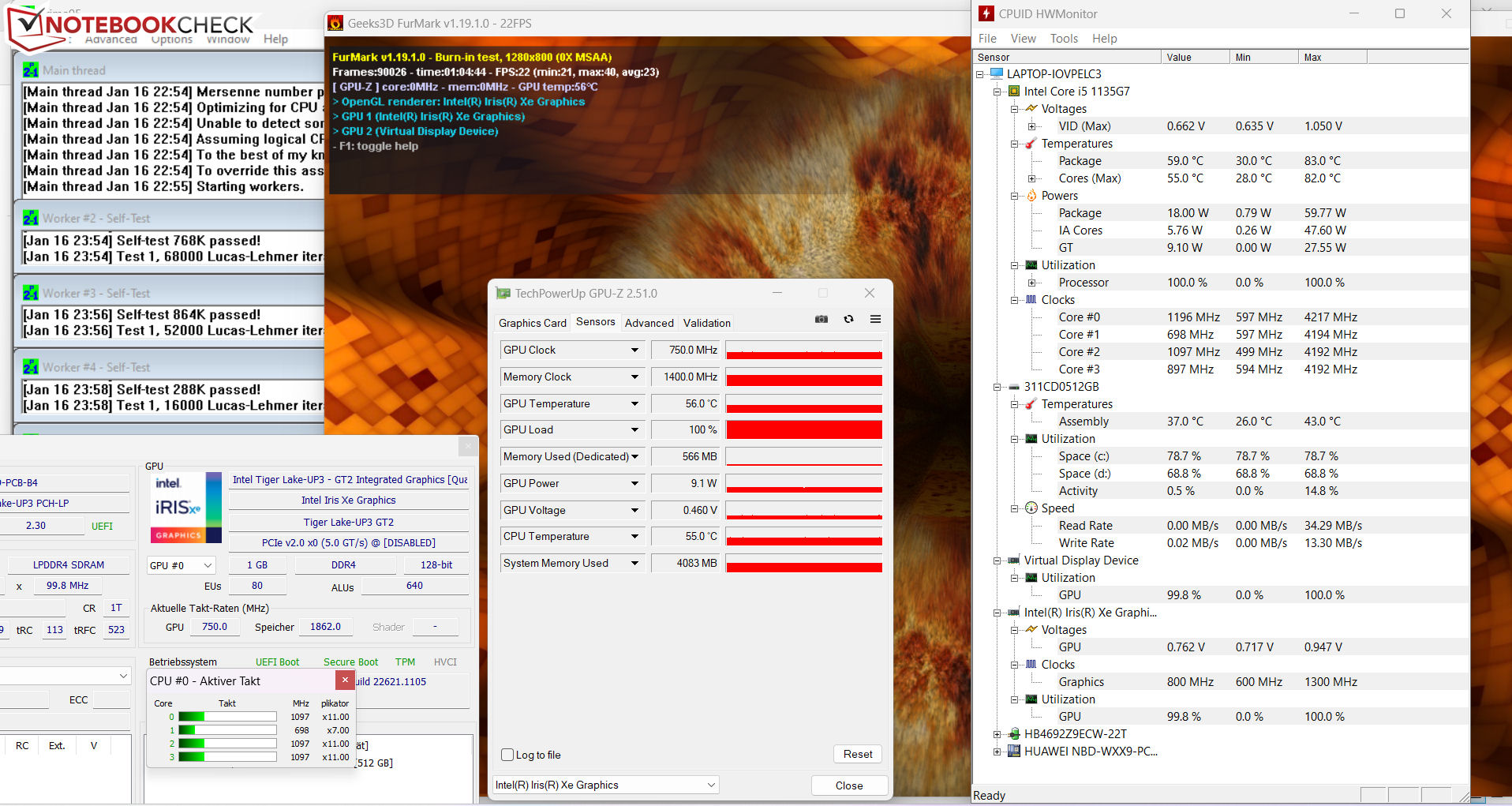
Task: Click the Reset button in GPU-Z
Action: [858, 754]
